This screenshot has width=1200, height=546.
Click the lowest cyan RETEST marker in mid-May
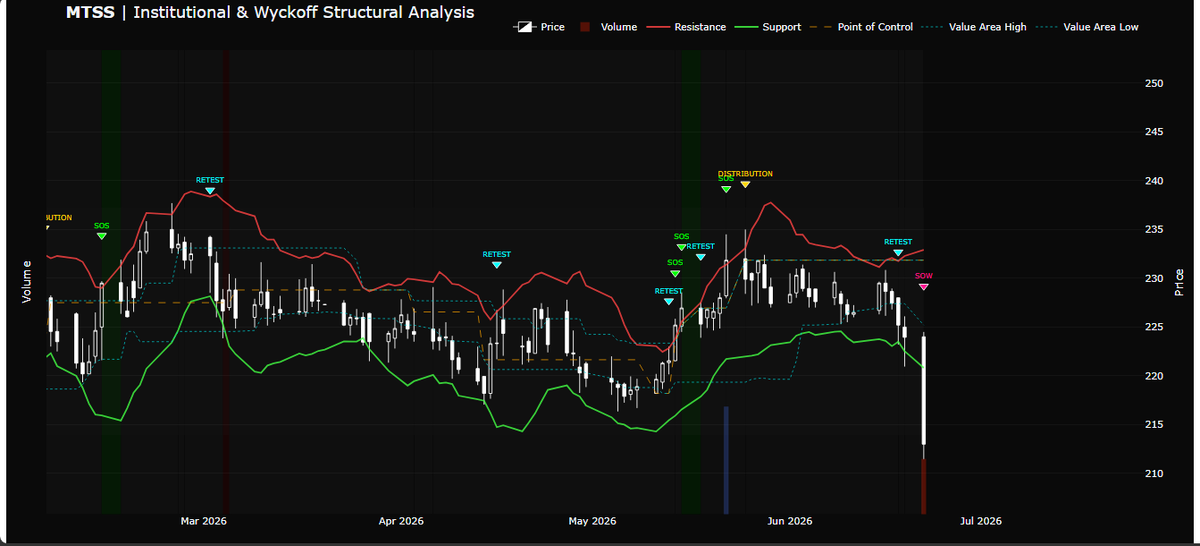[669, 301]
